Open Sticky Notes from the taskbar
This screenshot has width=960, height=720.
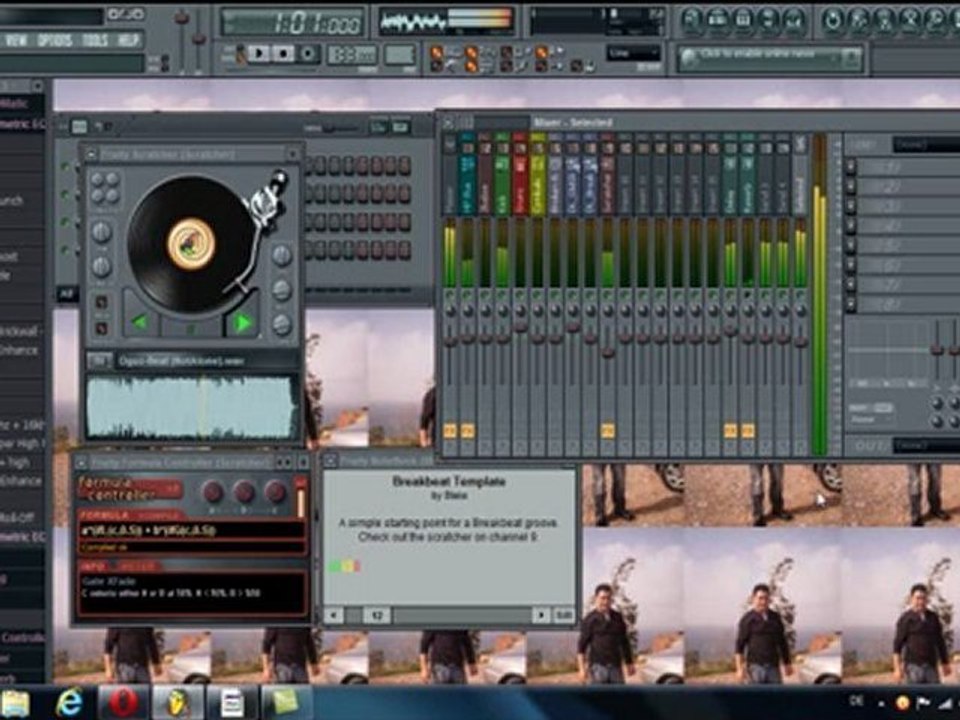(x=286, y=702)
